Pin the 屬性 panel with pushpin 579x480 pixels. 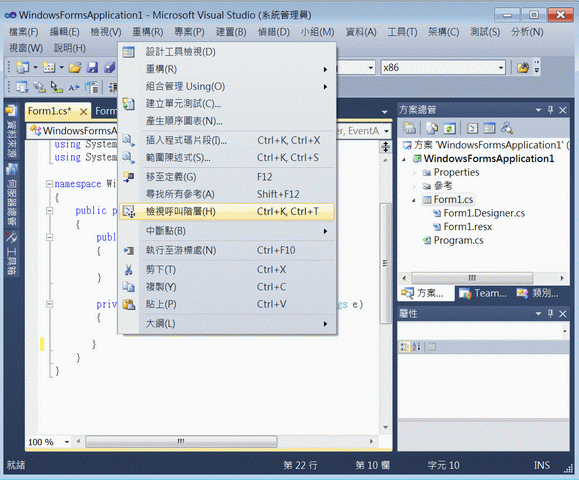pos(551,313)
